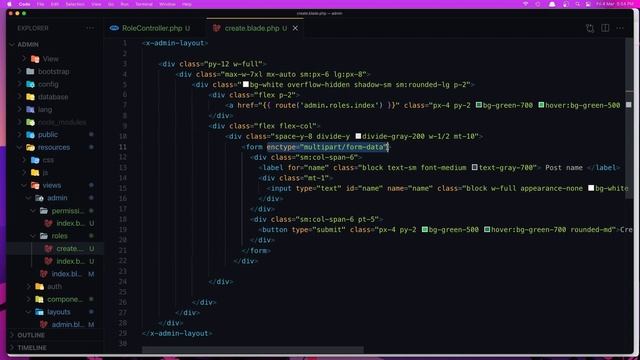Select create.blade file in roles folder
Image resolution: width=640 pixels, height=360 pixels.
69,249
